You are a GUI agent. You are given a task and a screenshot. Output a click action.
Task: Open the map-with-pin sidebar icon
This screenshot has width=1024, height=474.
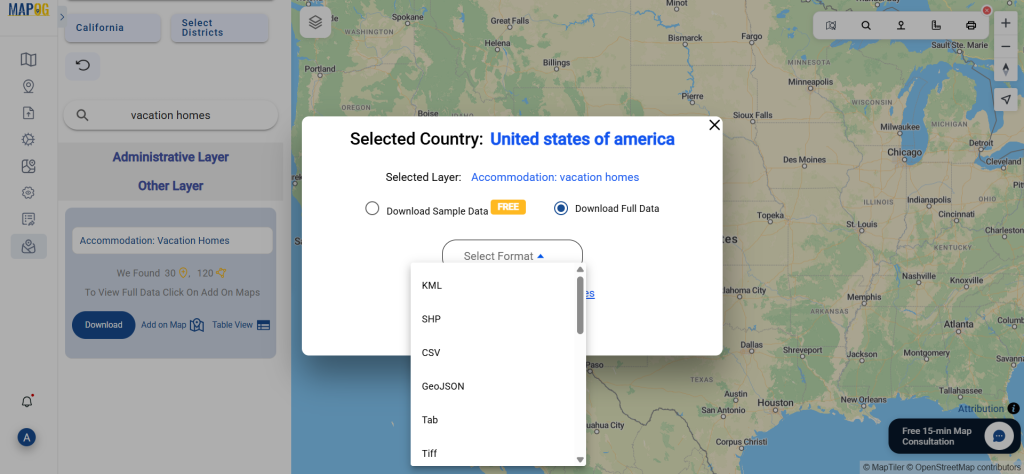28,166
